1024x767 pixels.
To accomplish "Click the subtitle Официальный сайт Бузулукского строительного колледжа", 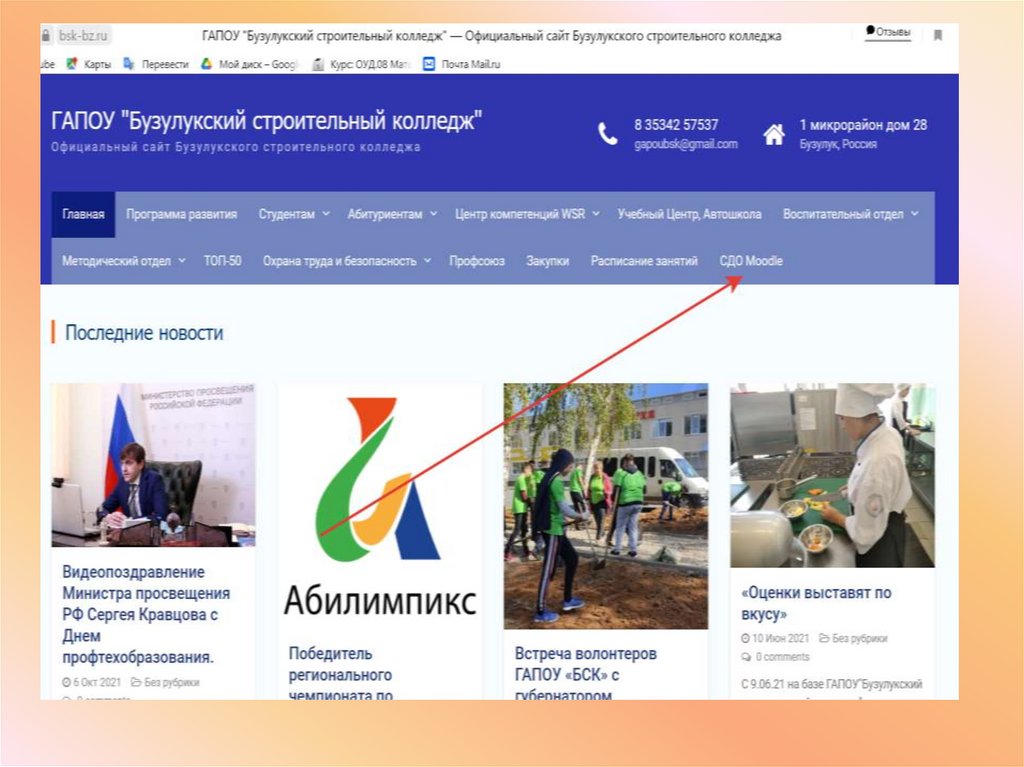I will [x=236, y=147].
